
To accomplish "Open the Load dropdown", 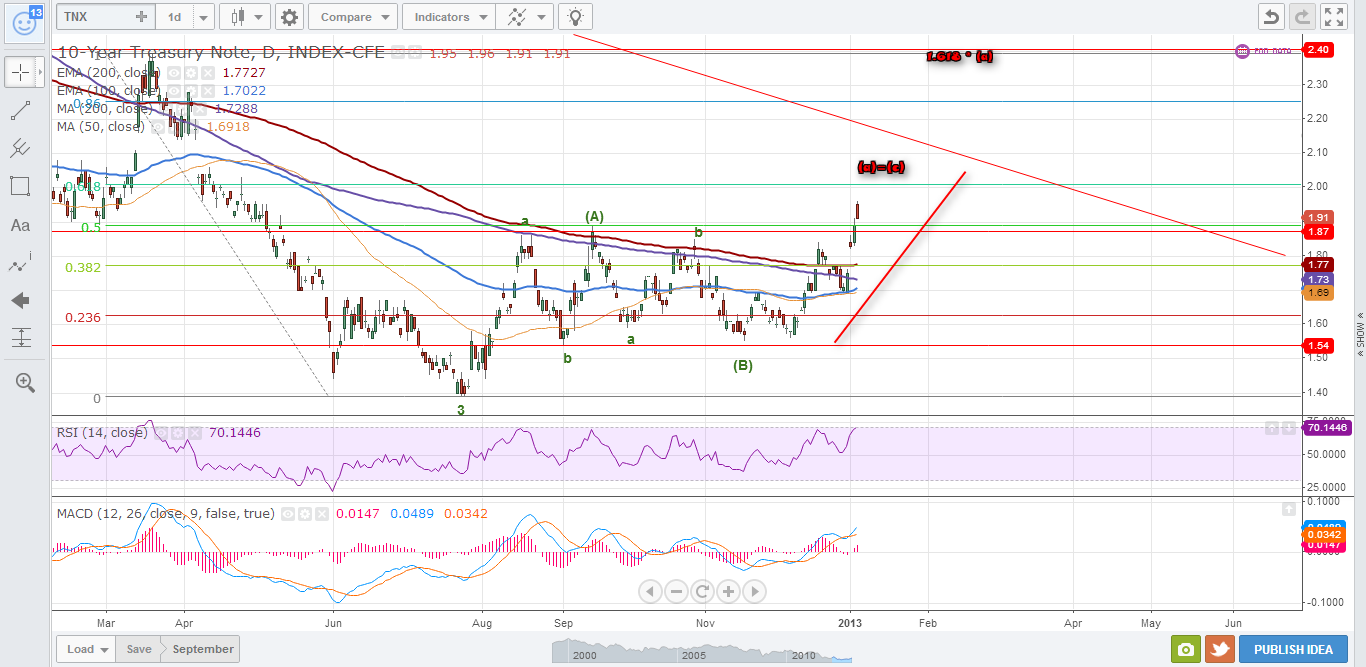I will [85, 649].
